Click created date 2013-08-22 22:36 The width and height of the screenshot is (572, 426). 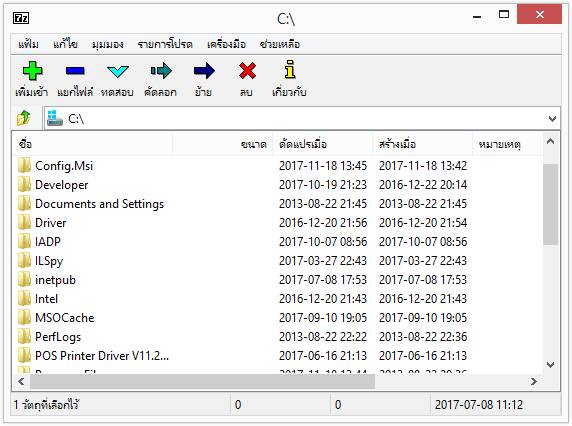tap(423, 337)
